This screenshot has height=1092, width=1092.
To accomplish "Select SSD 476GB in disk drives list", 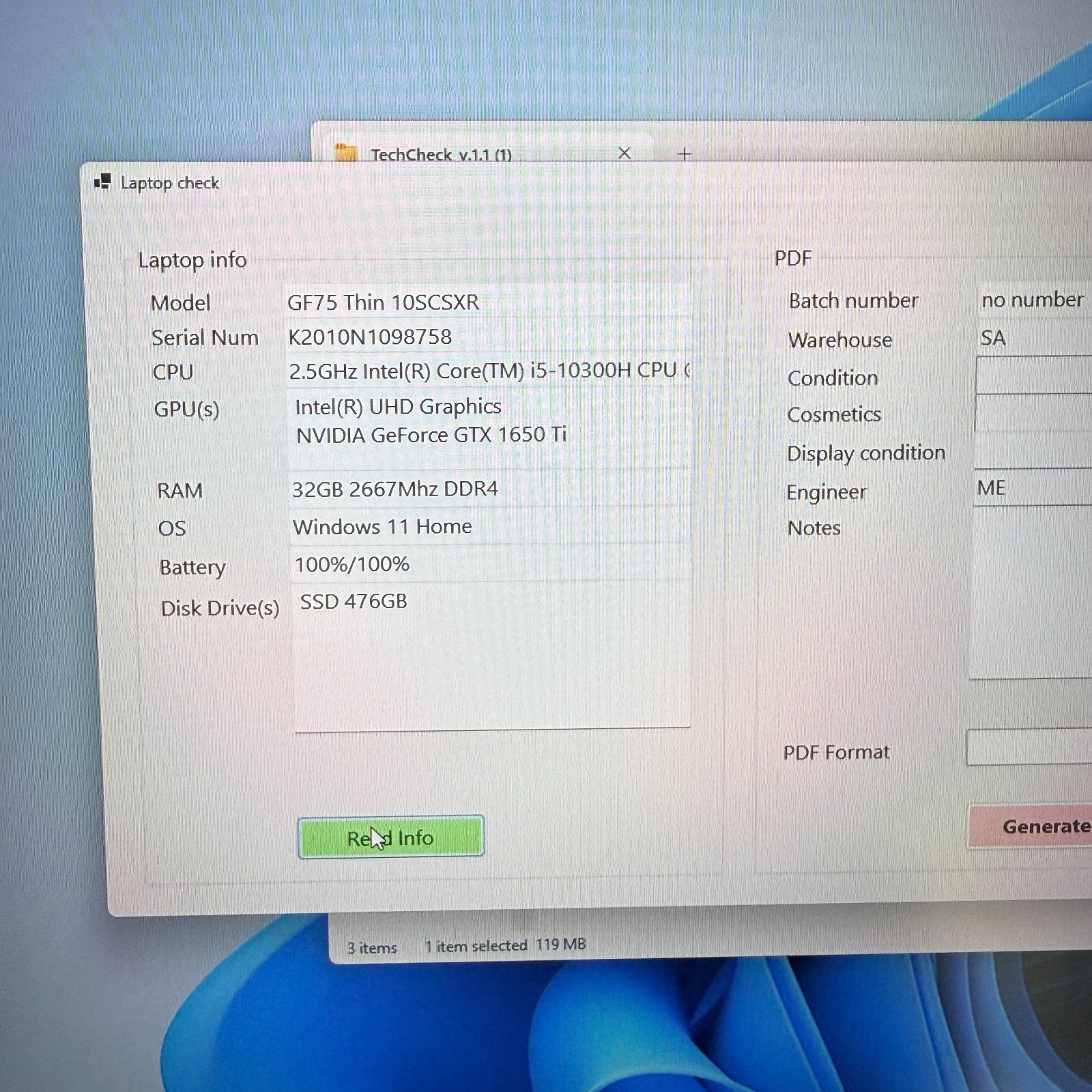I will [x=354, y=601].
